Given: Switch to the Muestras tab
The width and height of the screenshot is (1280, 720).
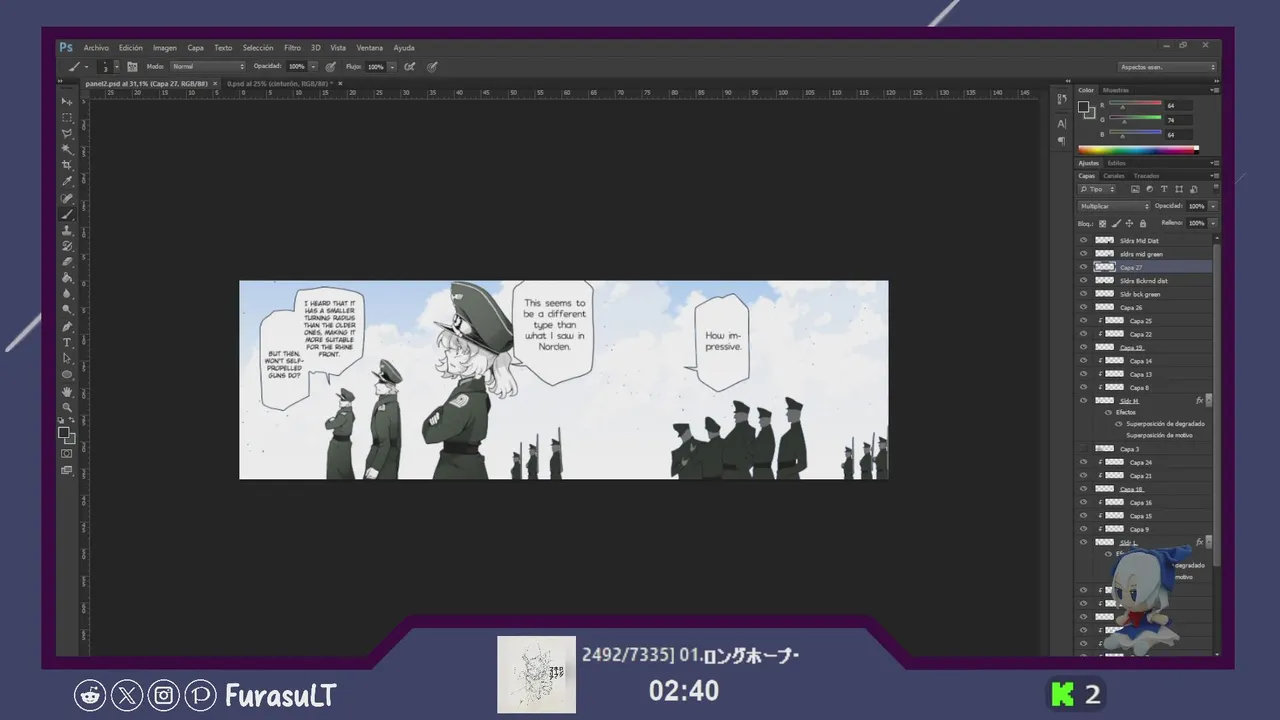Looking at the screenshot, I should point(1116,90).
